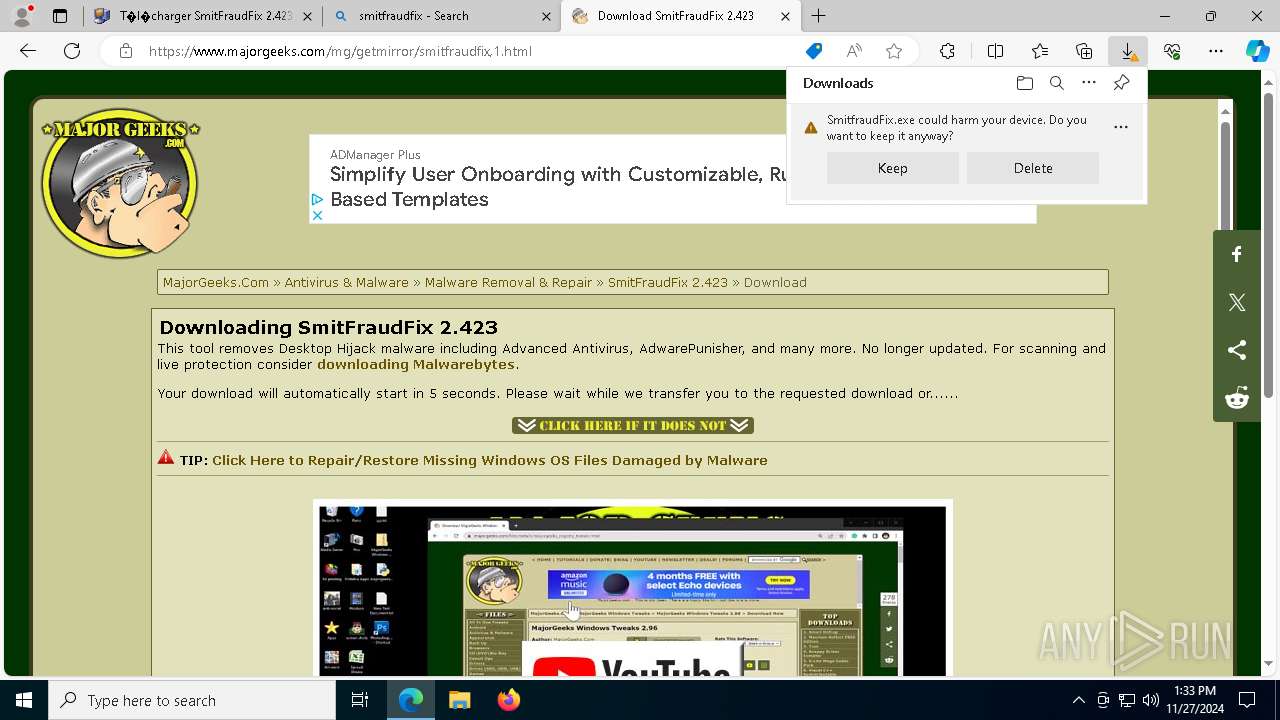Open Extensions puzzle icon
1280x720 pixels.
click(x=947, y=51)
